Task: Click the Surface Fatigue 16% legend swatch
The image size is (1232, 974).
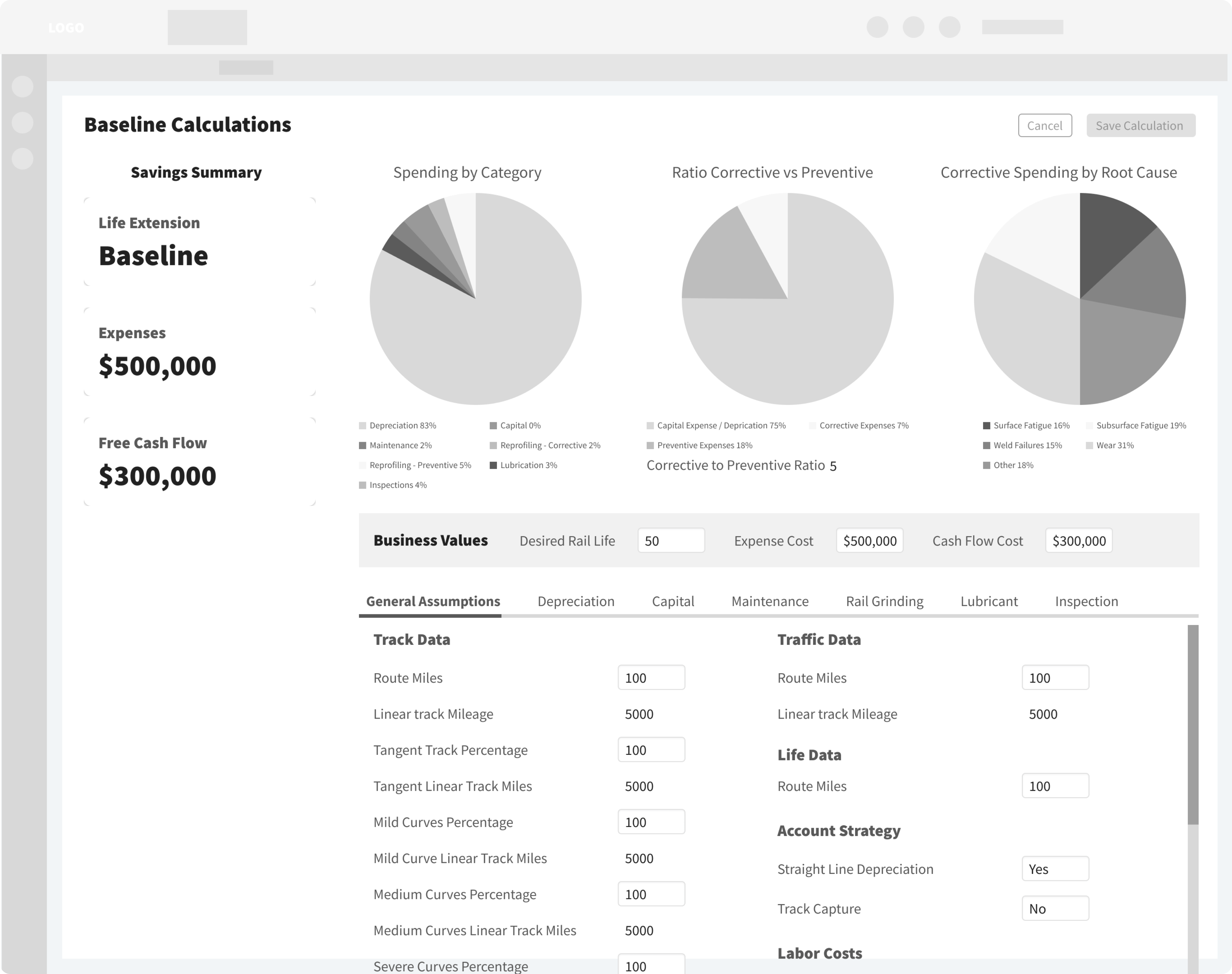Action: pyautogui.click(x=986, y=426)
